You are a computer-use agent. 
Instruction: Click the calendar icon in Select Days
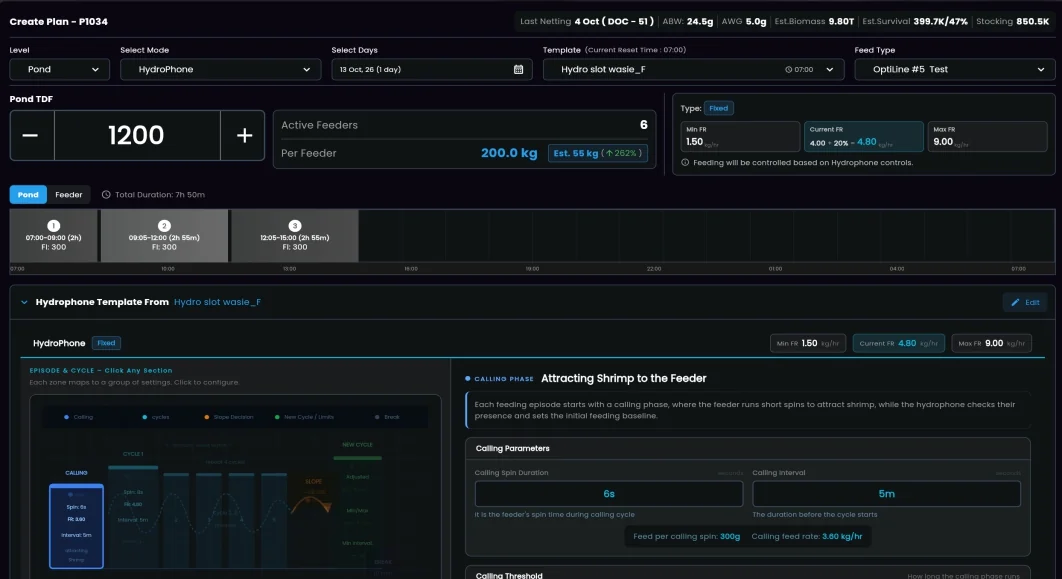[x=518, y=69]
